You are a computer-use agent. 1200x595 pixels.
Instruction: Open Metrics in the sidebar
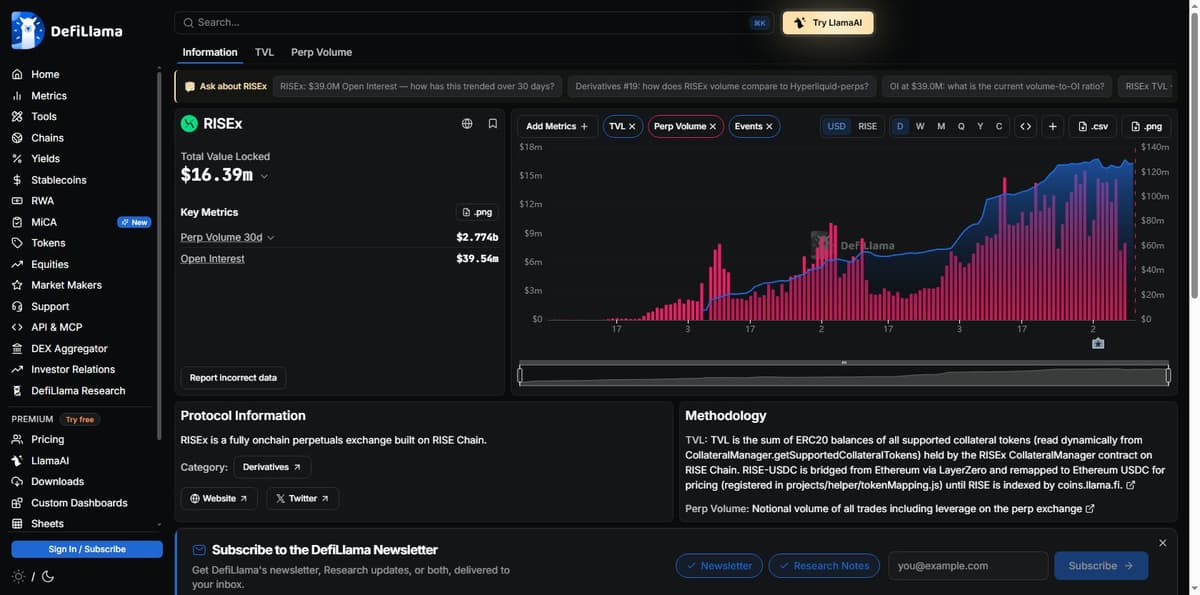point(49,96)
